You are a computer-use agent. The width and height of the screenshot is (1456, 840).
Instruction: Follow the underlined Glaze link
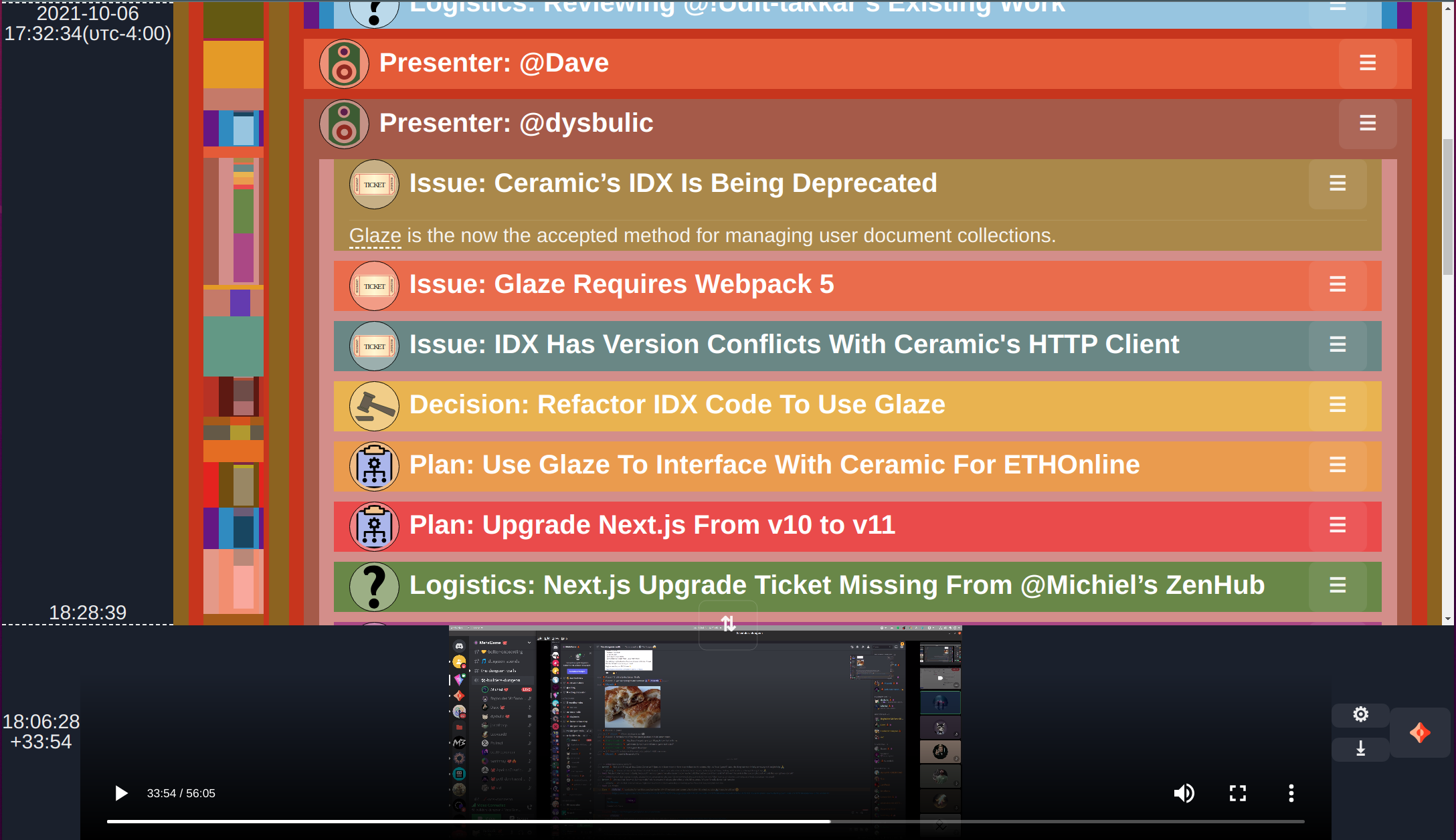coord(375,236)
